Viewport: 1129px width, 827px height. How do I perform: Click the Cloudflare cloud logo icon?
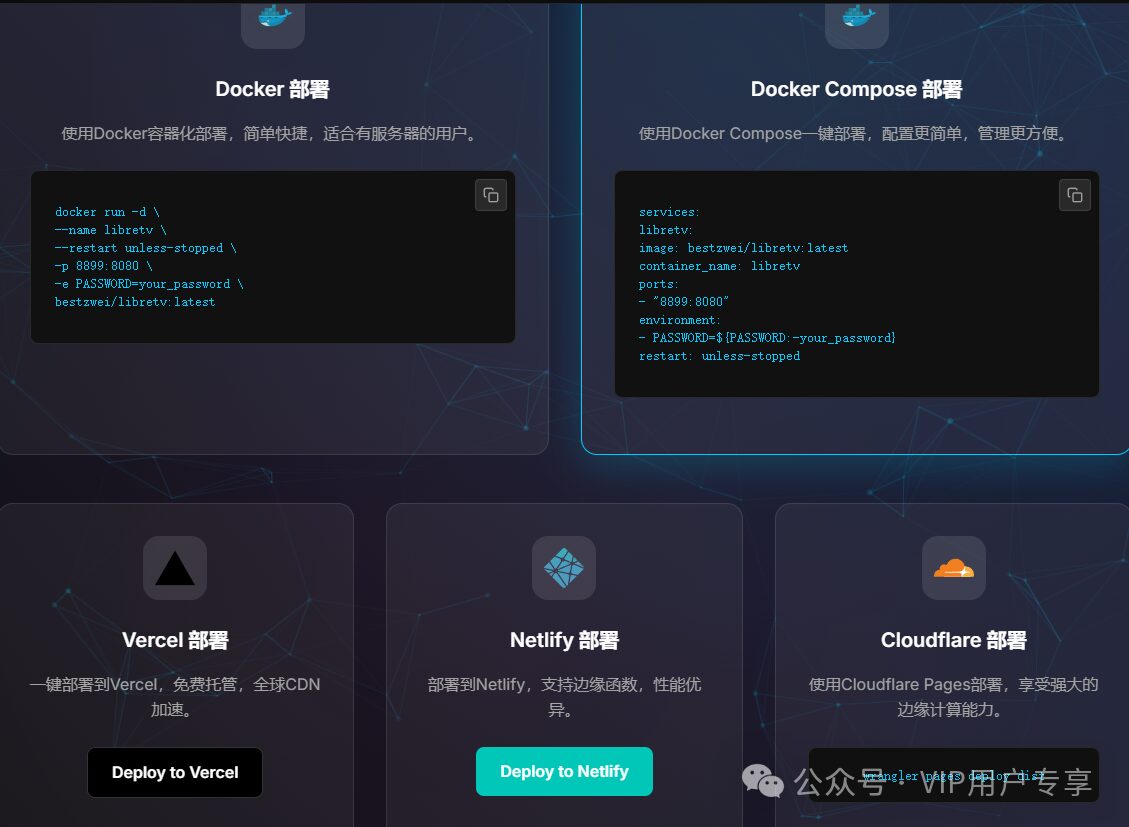pyautogui.click(x=954, y=568)
